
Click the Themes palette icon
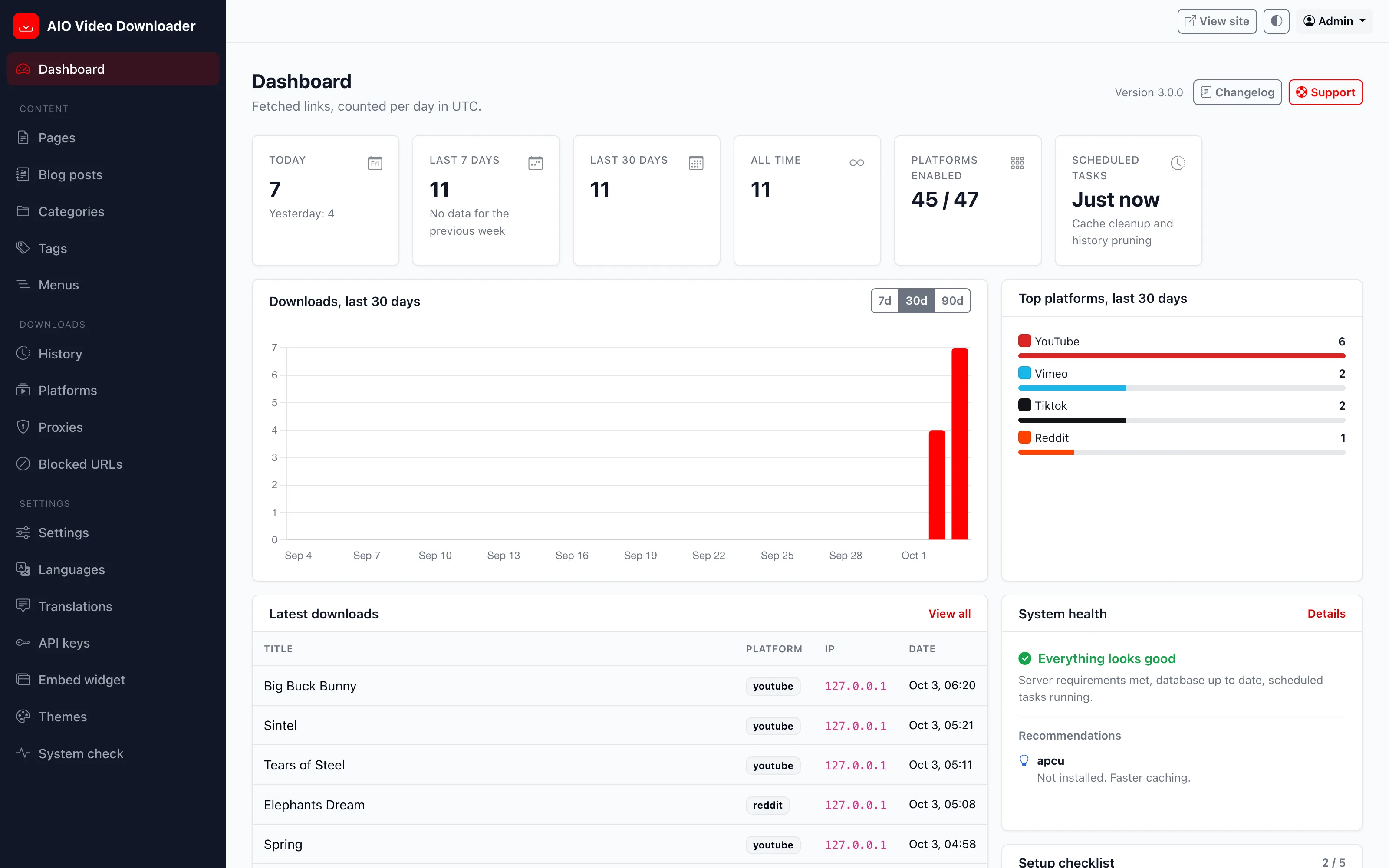coord(23,716)
